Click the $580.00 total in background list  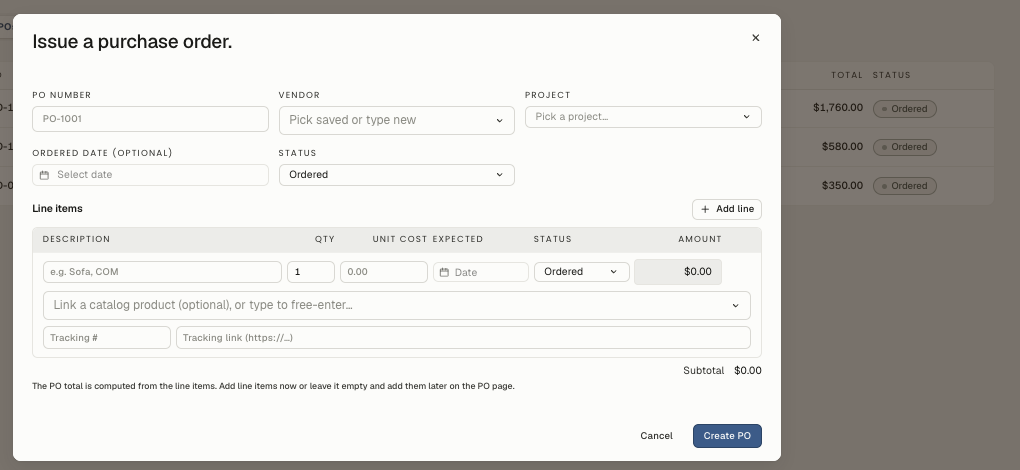tap(842, 147)
